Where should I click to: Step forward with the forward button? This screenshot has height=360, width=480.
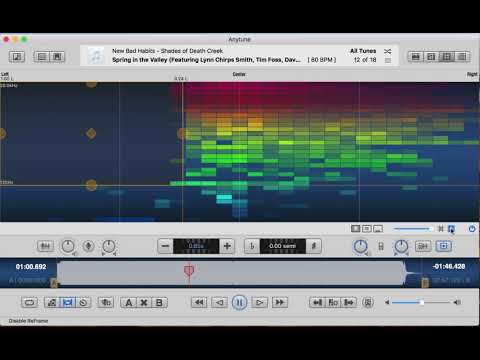(259, 303)
